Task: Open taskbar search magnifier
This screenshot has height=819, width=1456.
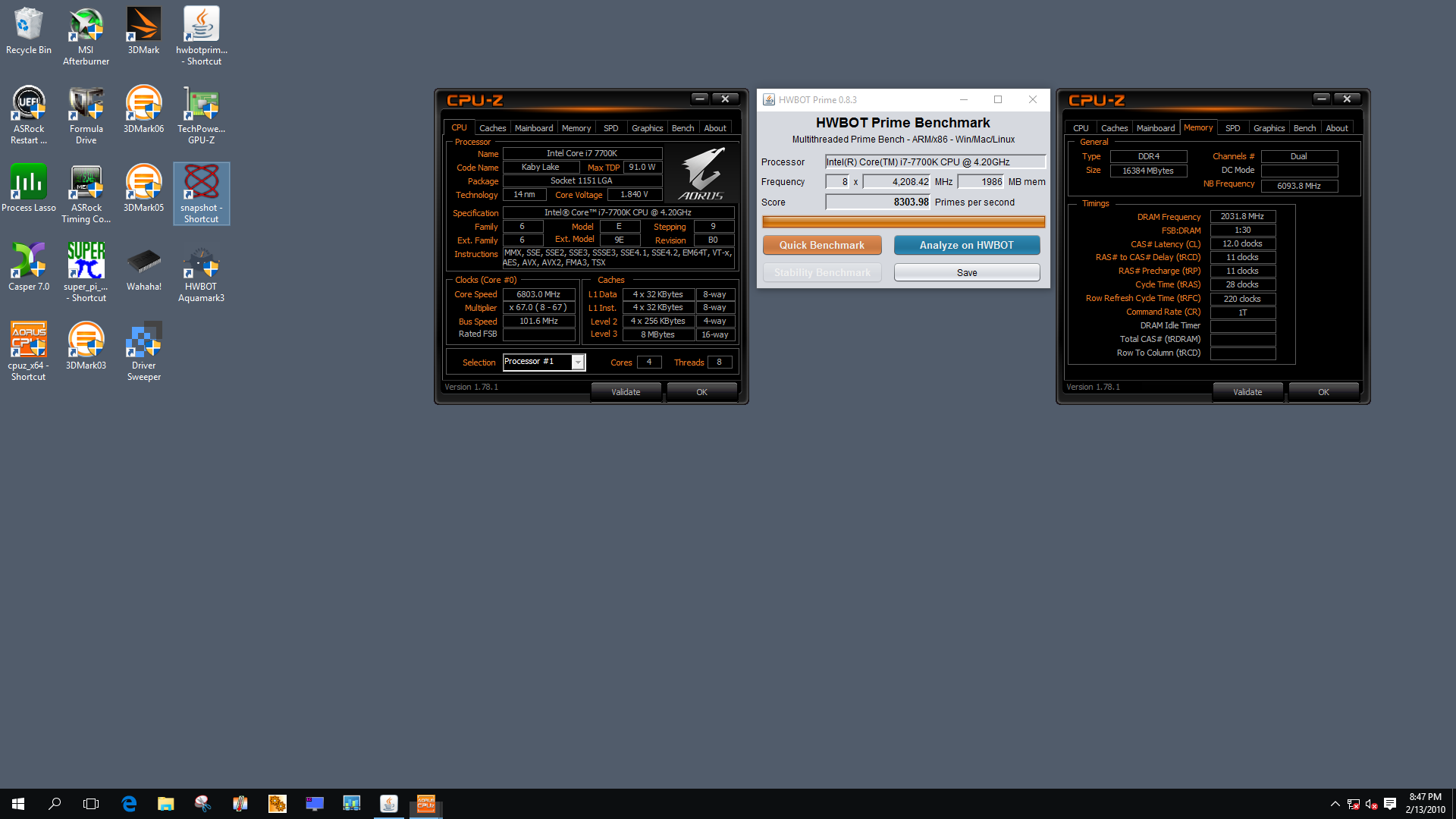Action: click(55, 804)
